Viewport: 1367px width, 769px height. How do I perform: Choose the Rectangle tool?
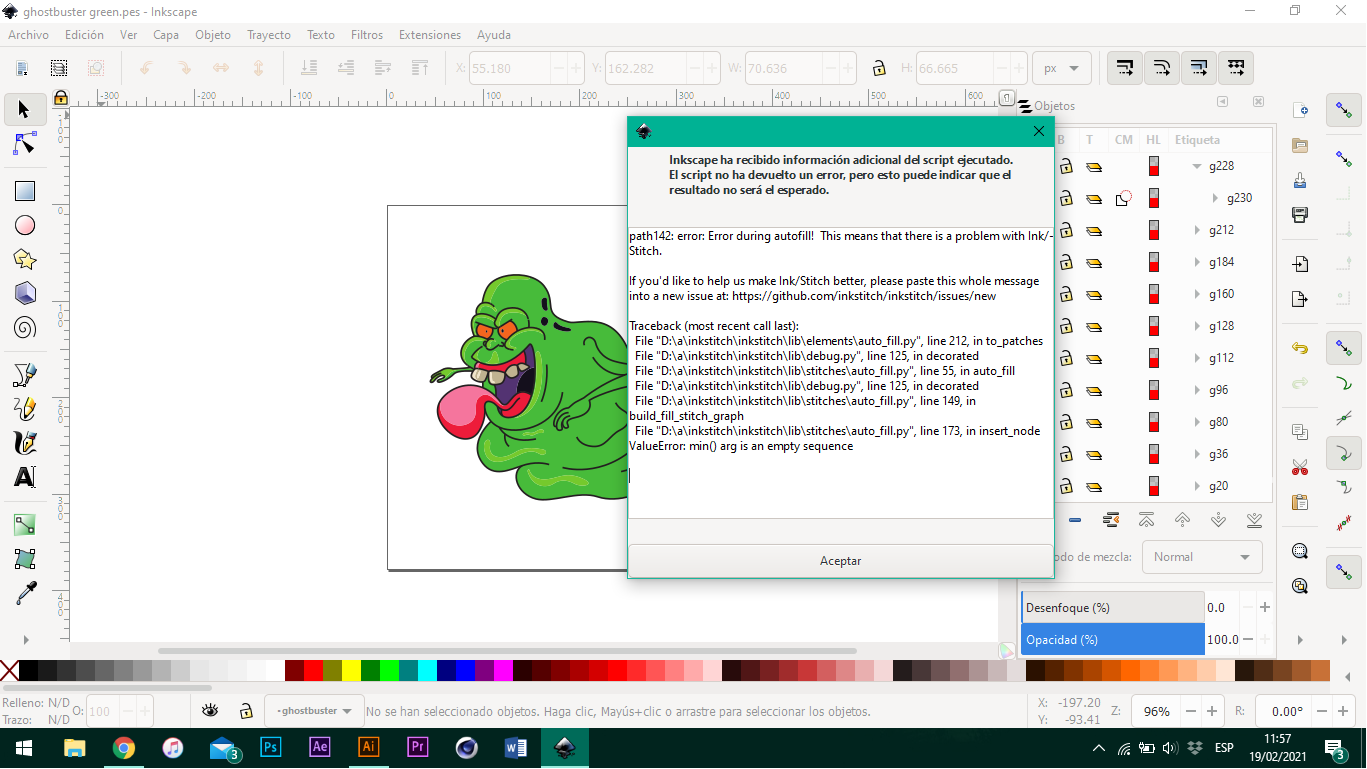point(25,191)
